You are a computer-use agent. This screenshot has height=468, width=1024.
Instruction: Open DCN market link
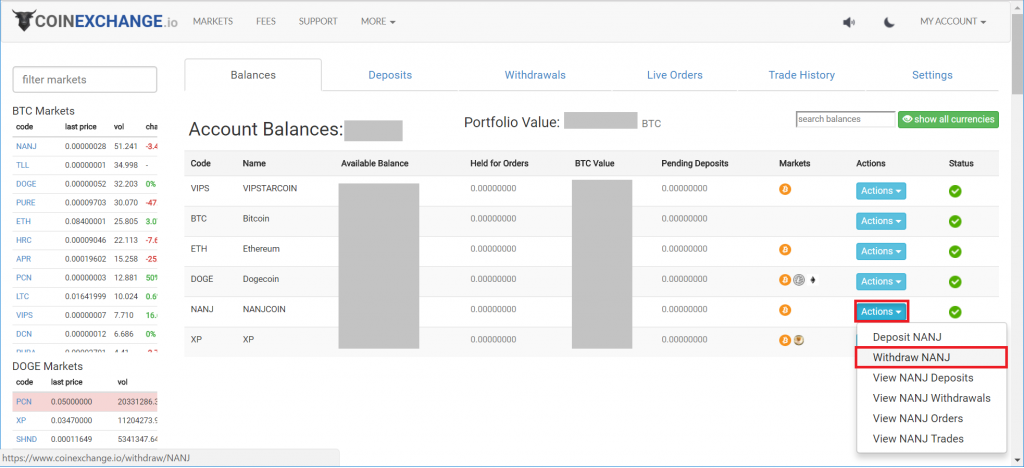pos(24,334)
